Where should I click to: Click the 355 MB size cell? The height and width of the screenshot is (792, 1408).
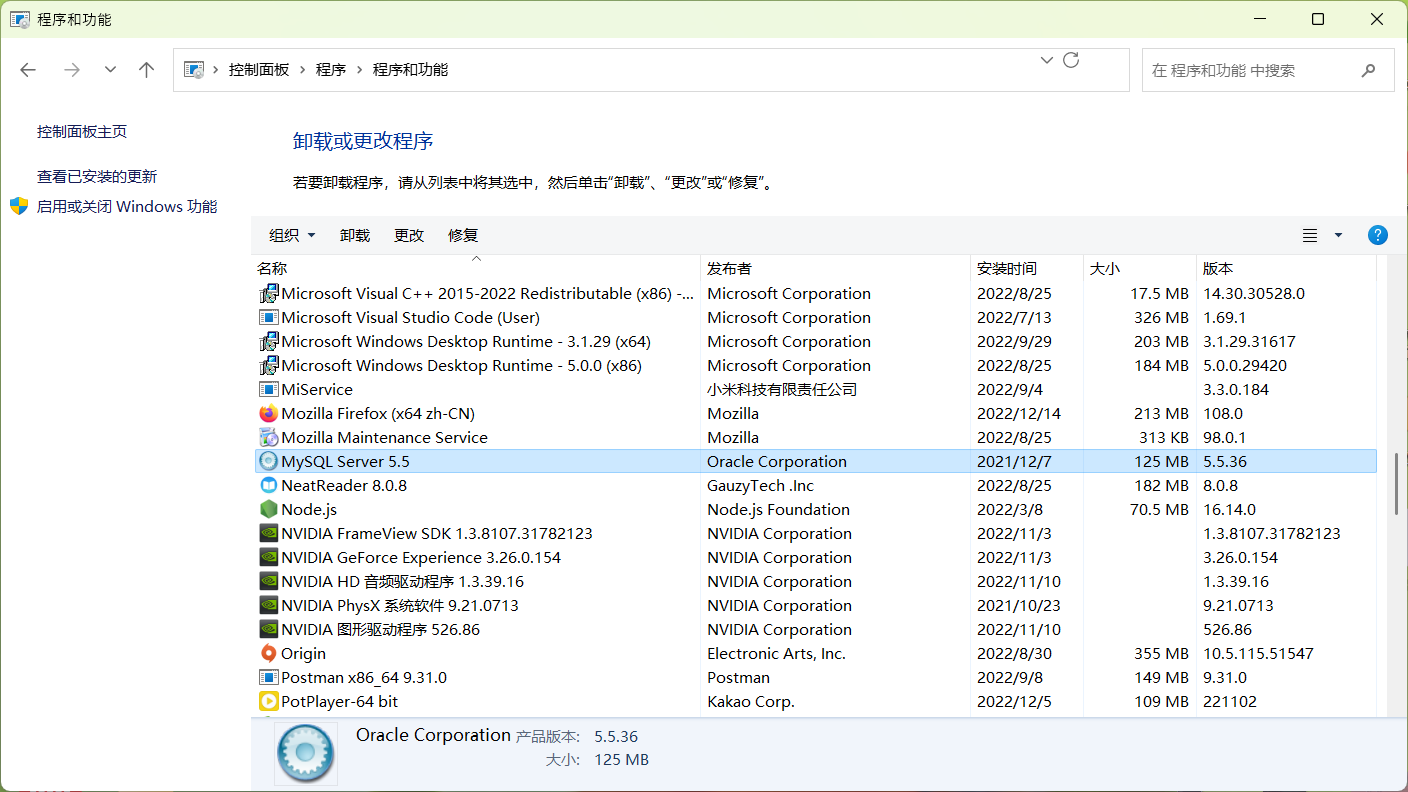pos(1162,653)
